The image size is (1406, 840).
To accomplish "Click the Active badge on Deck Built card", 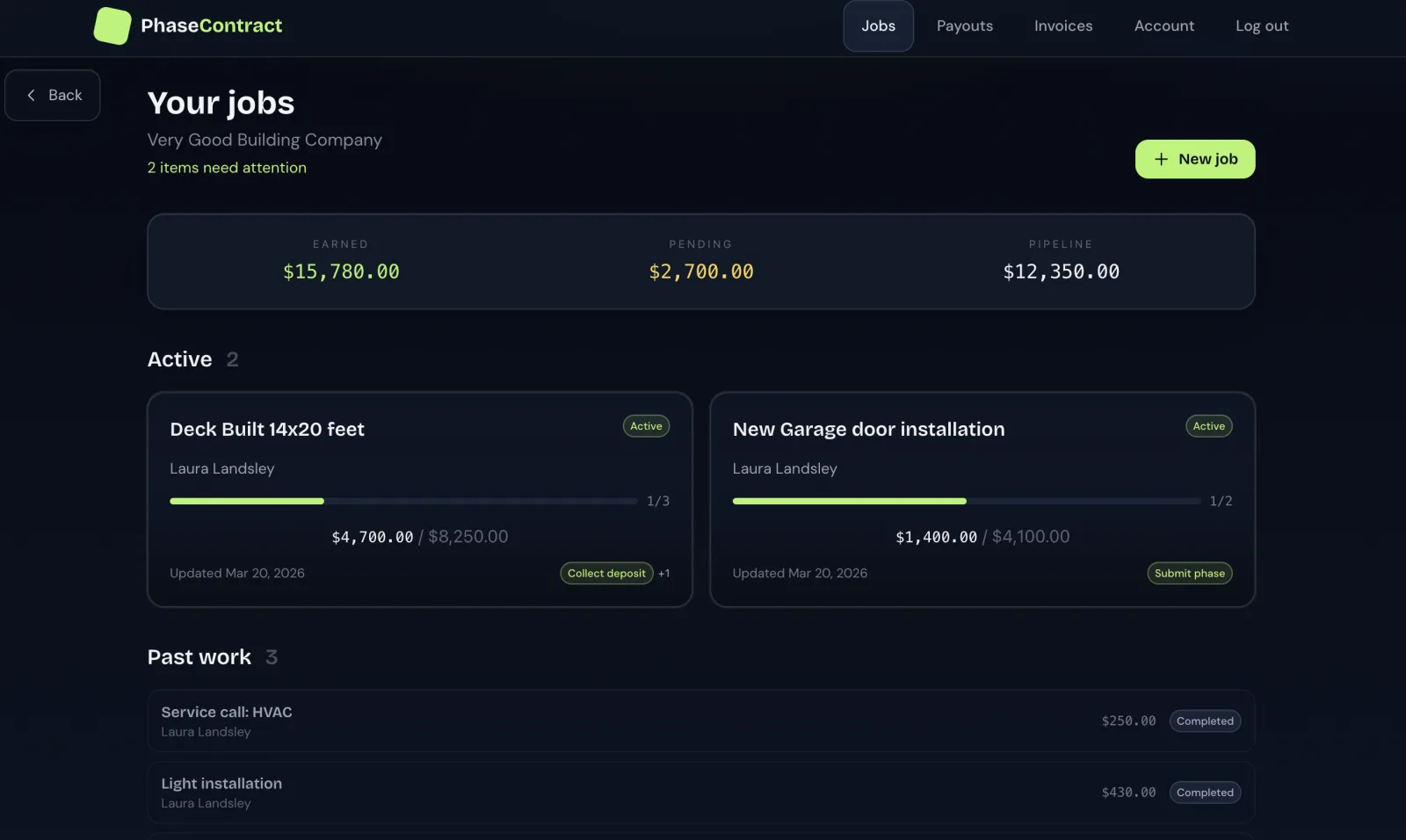I will coord(646,426).
